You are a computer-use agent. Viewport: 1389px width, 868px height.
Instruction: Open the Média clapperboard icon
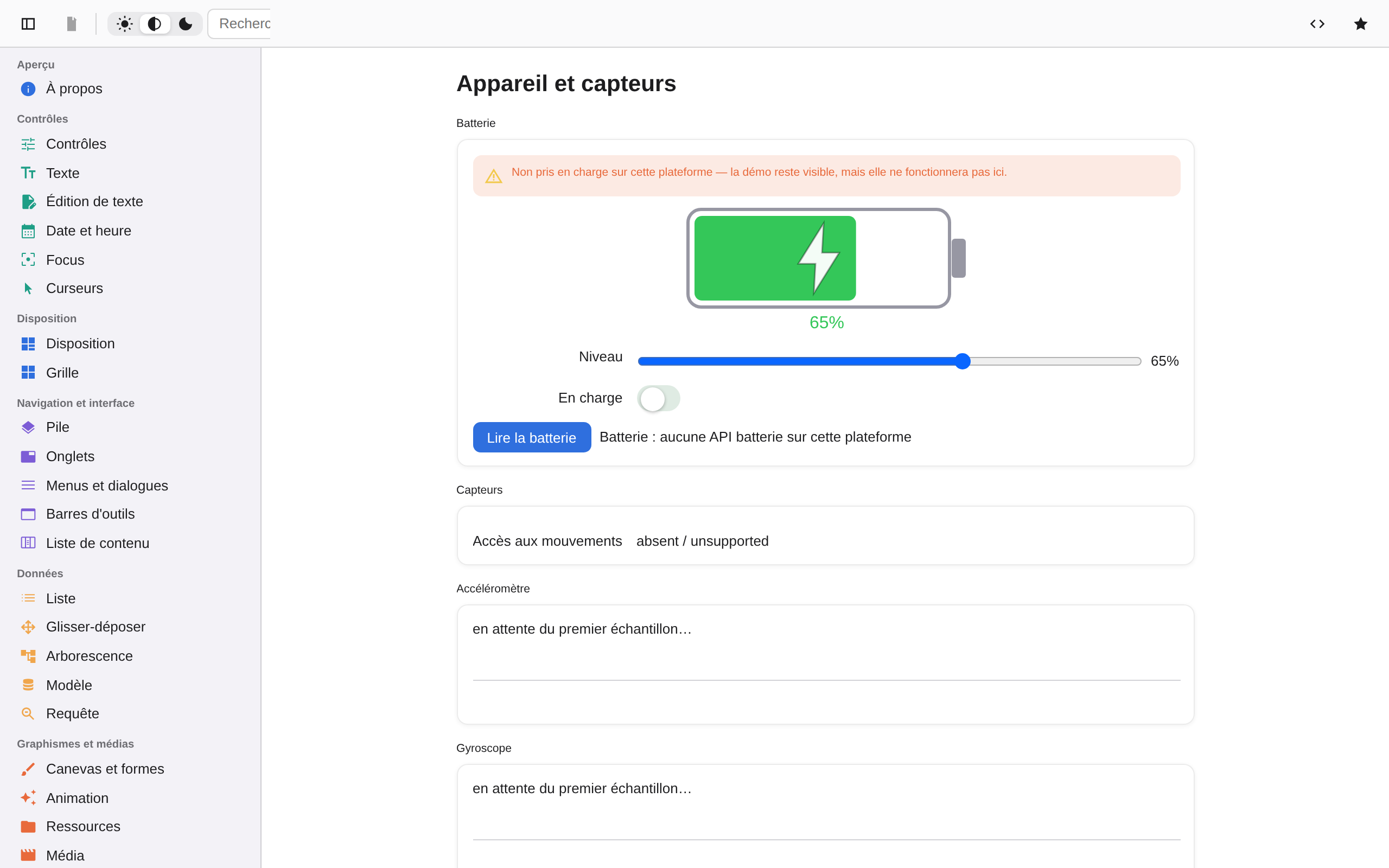[28, 856]
